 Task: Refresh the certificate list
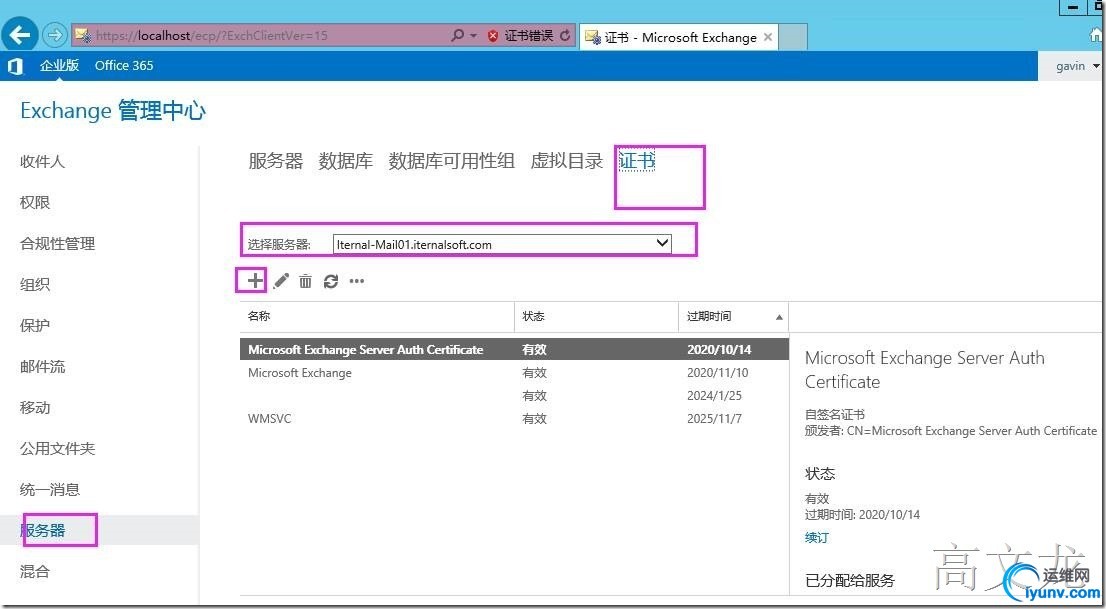click(x=331, y=281)
